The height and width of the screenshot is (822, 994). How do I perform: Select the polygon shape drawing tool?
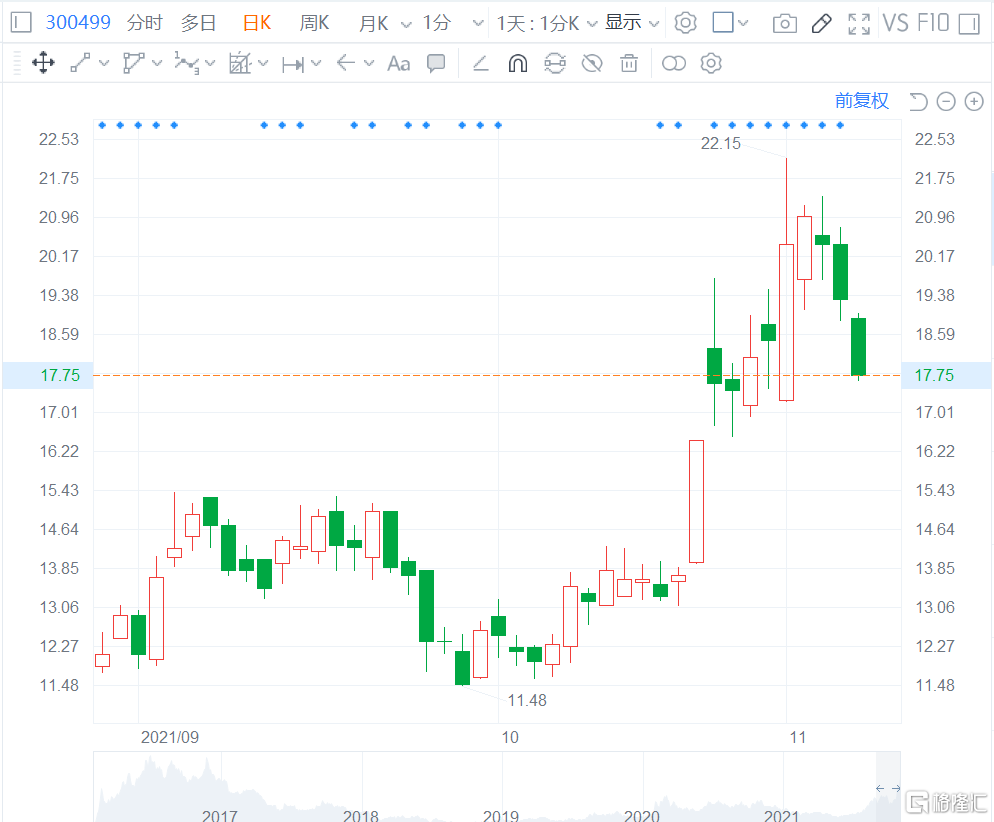pos(133,63)
